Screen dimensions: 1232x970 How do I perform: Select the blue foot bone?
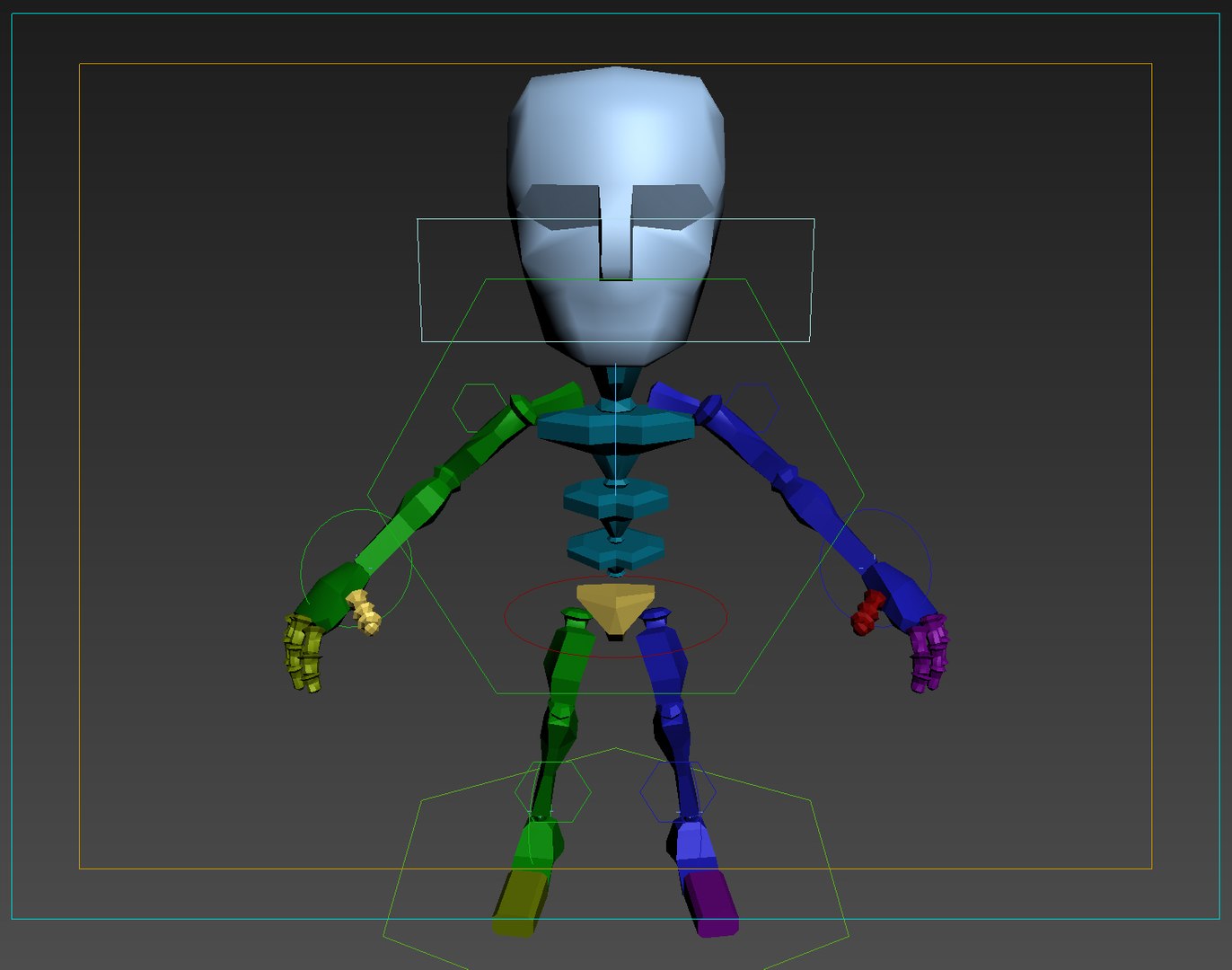(695, 844)
